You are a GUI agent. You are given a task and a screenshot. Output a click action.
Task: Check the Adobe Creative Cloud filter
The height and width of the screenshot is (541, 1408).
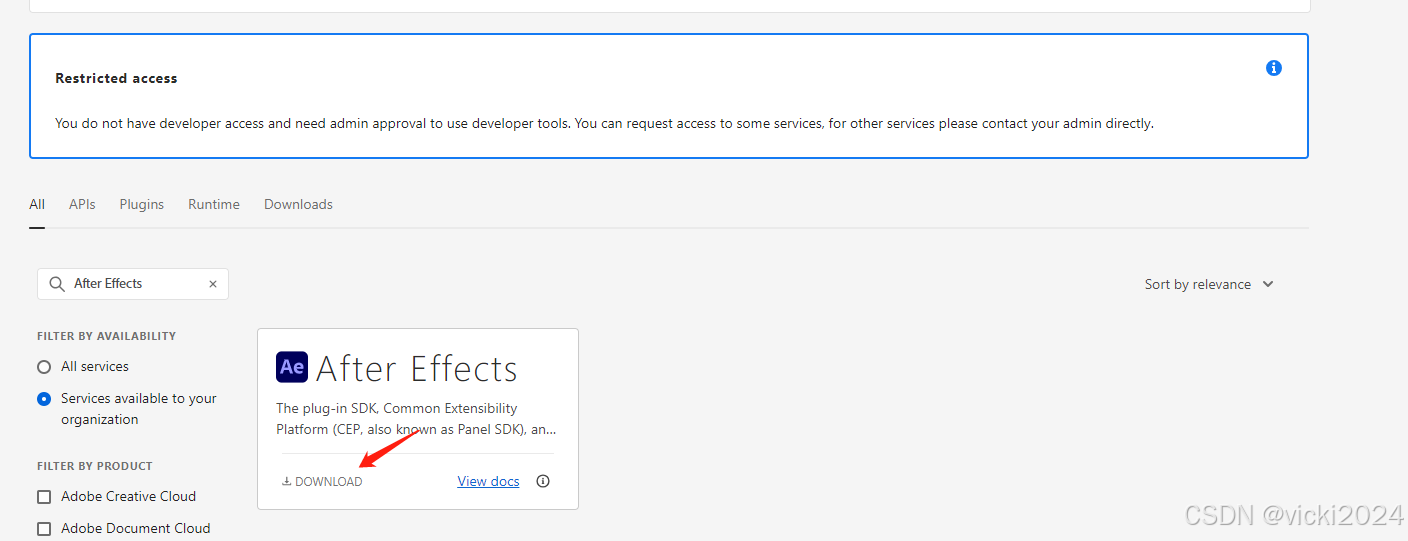coord(44,497)
